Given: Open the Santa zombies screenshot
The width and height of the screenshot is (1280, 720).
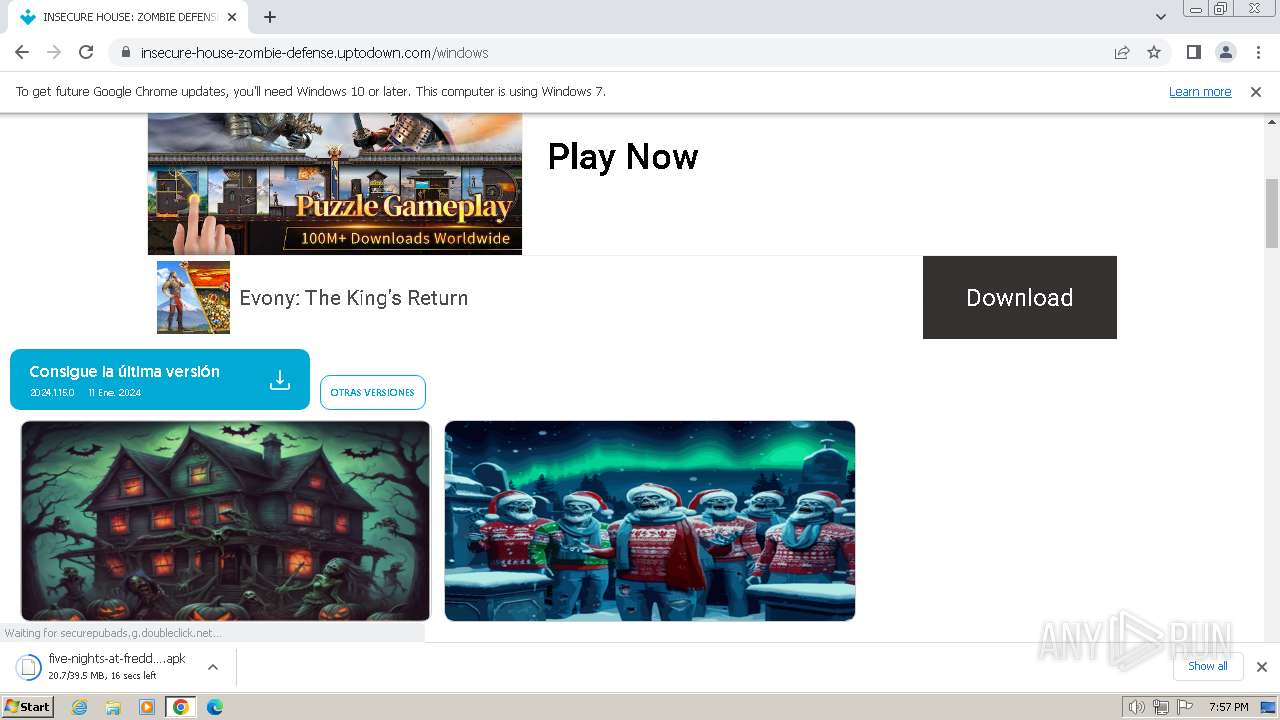Looking at the screenshot, I should point(650,520).
